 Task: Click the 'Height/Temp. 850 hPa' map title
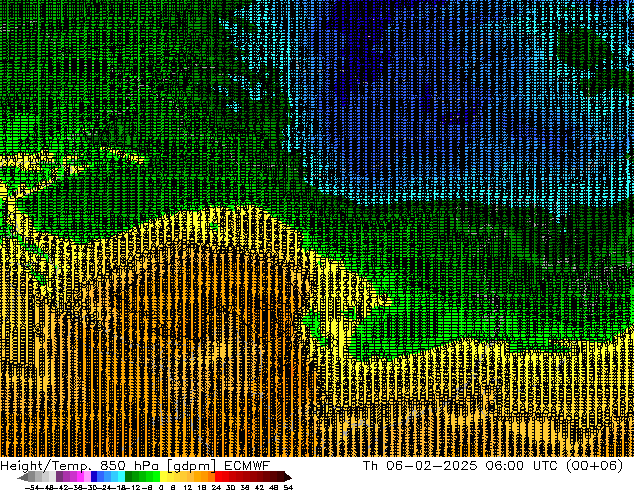click(79, 466)
